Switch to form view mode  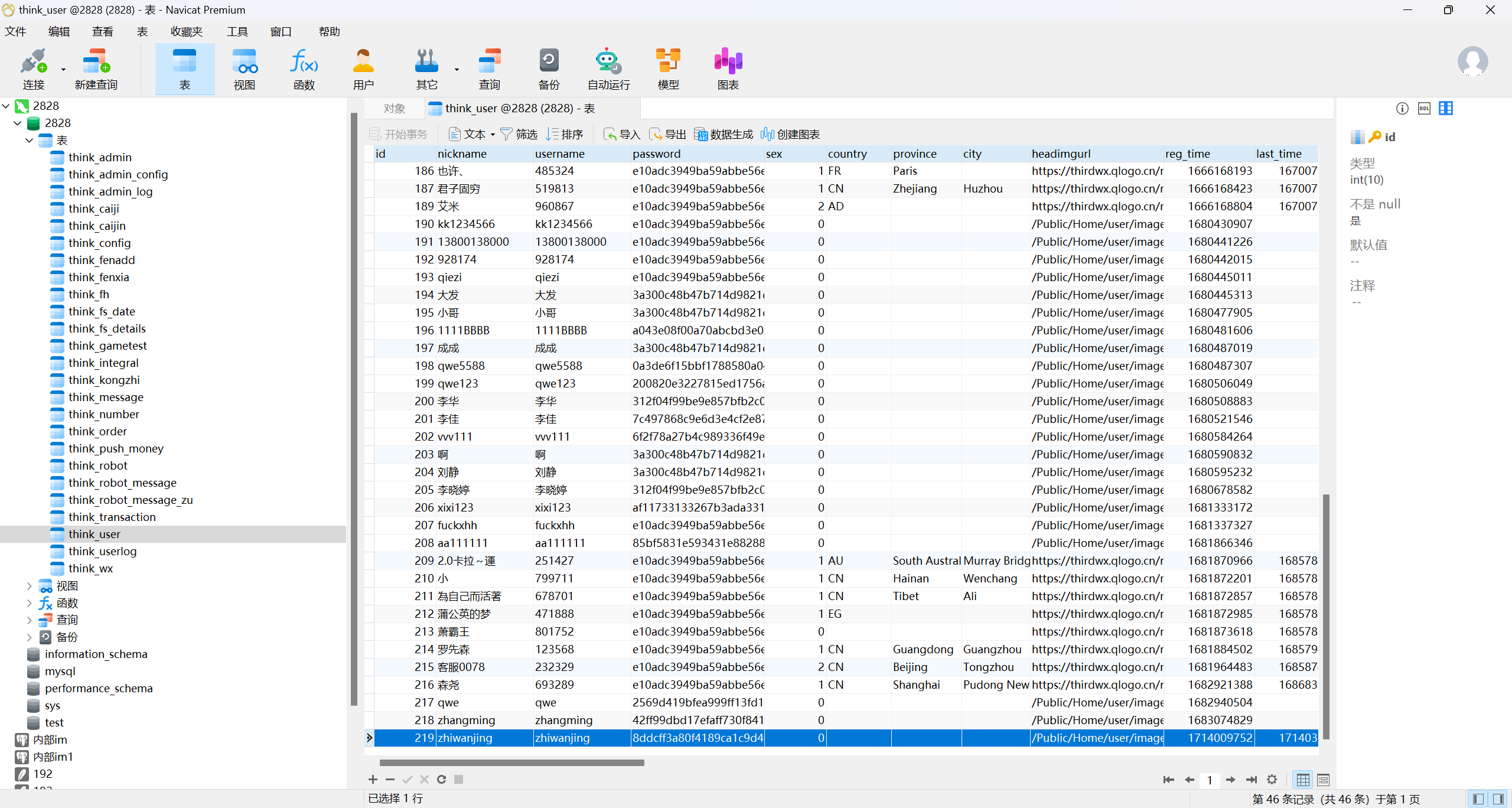tap(1324, 780)
